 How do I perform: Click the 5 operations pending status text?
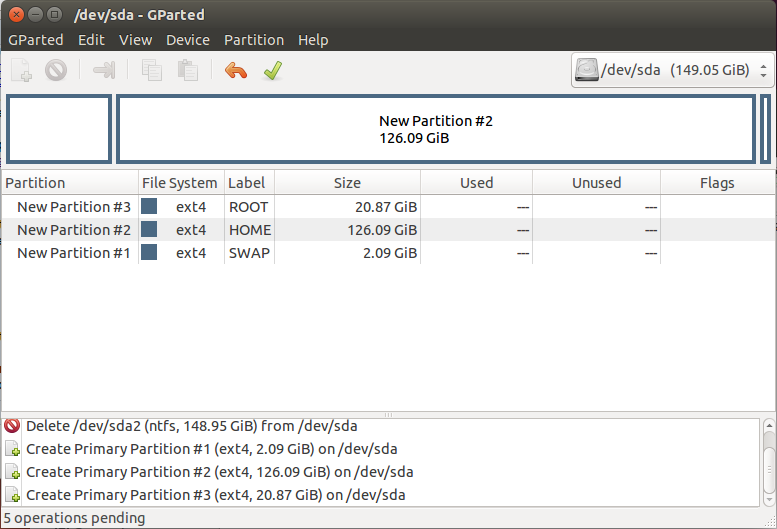[74, 518]
